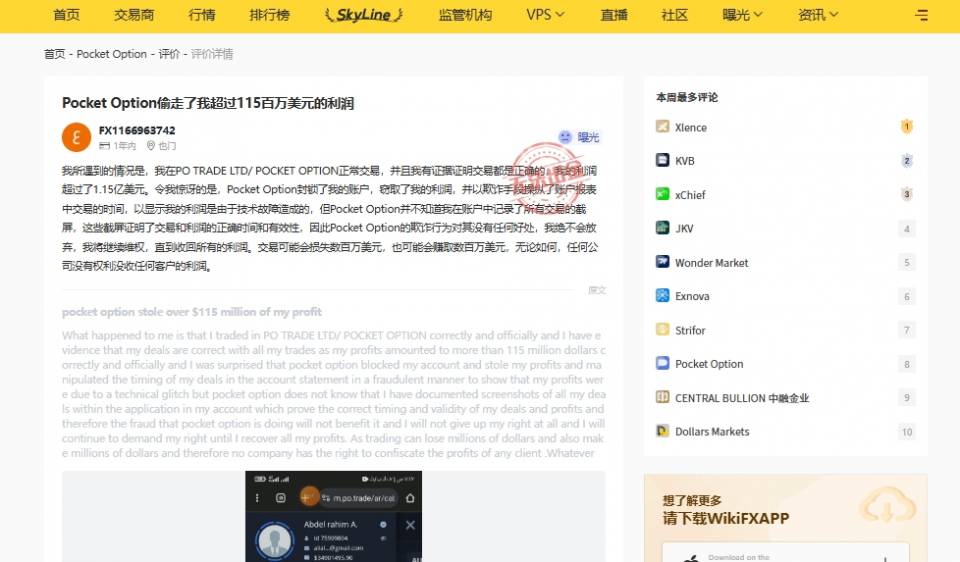
Task: Click the home icon in phone screenshot
Action: (410, 498)
